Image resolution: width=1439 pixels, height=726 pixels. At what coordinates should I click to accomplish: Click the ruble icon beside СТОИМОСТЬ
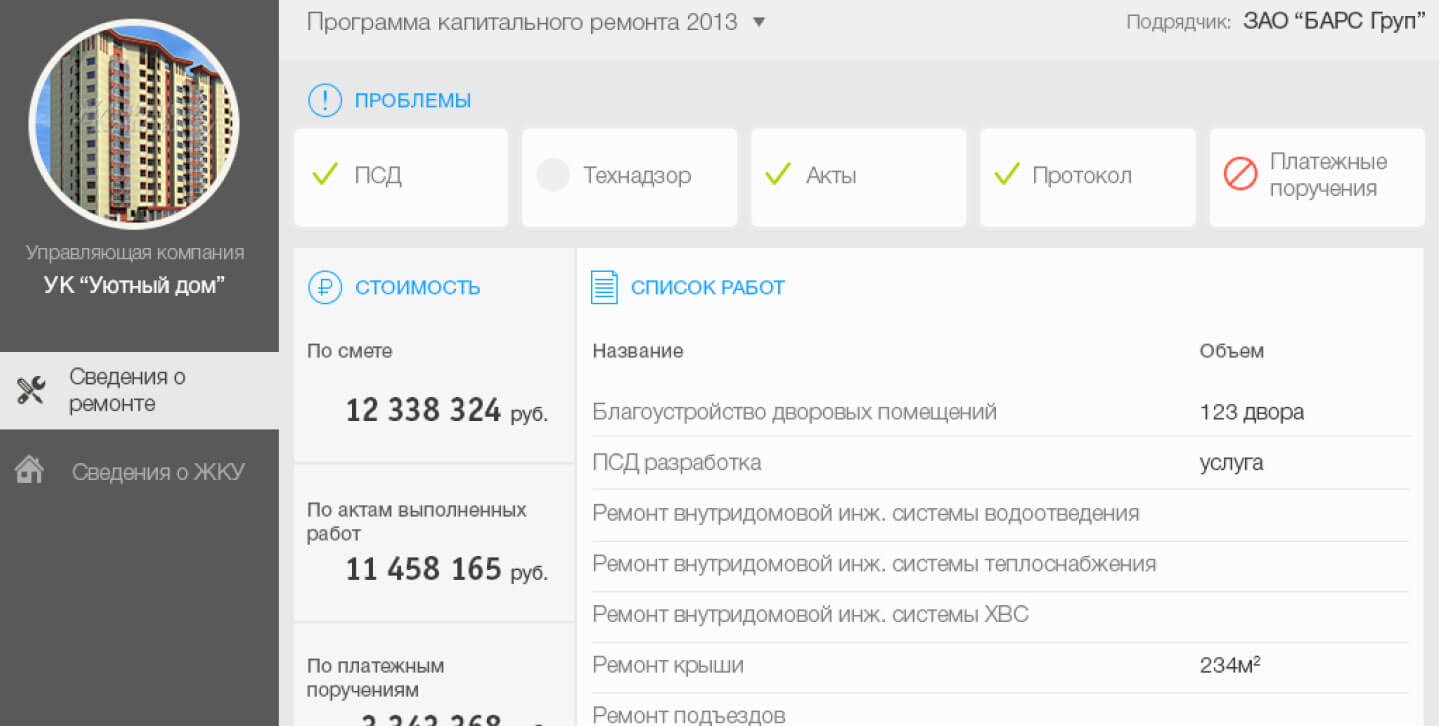[x=325, y=287]
